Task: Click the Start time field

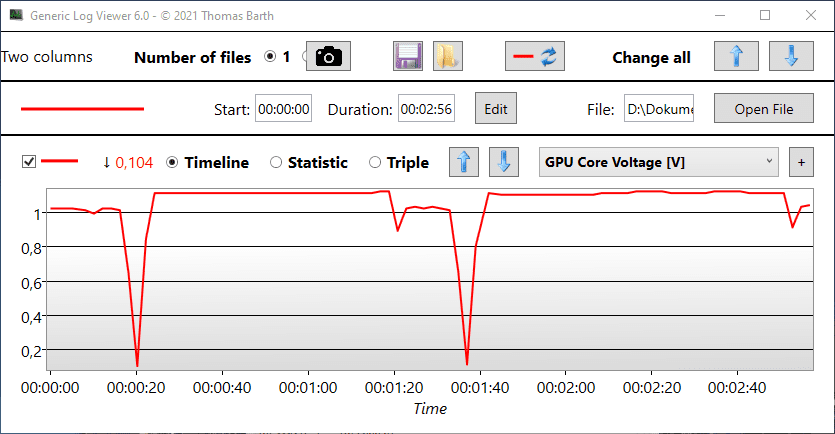Action: pyautogui.click(x=283, y=109)
